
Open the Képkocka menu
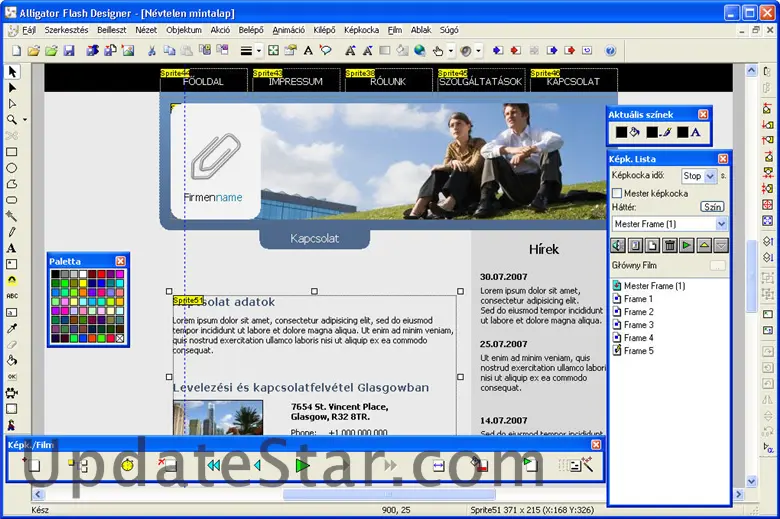tap(361, 30)
